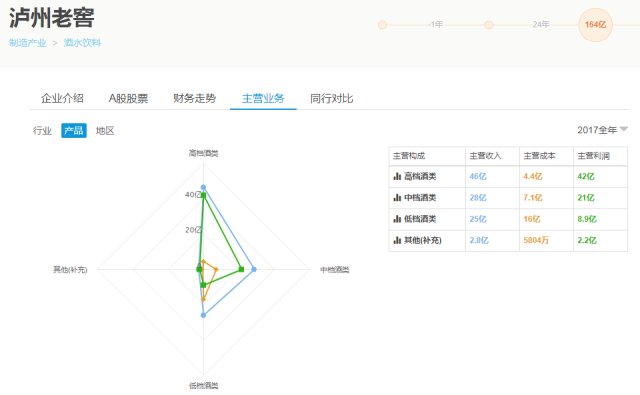Image resolution: width=640 pixels, height=395 pixels.
Task: Switch breakdown to 地区
Action: tap(105, 131)
